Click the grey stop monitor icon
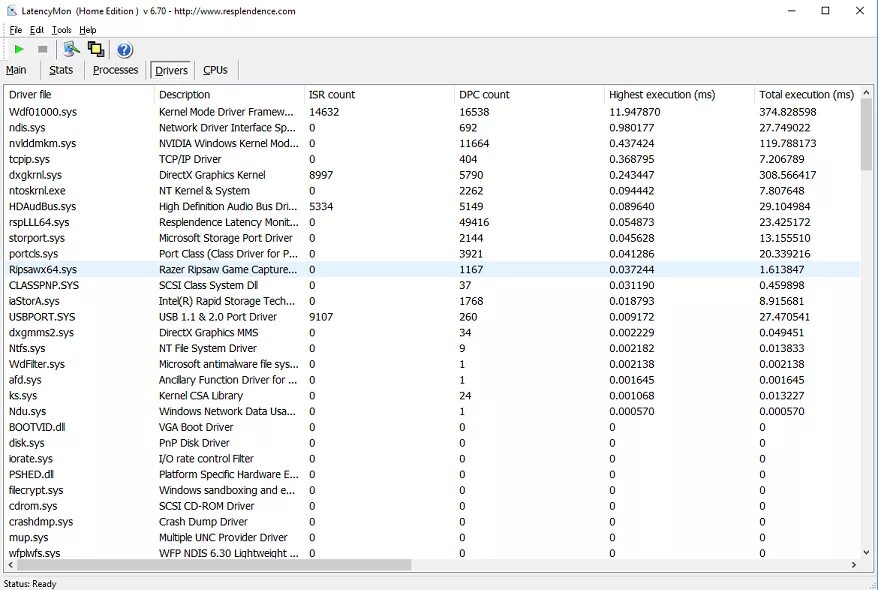 point(43,50)
